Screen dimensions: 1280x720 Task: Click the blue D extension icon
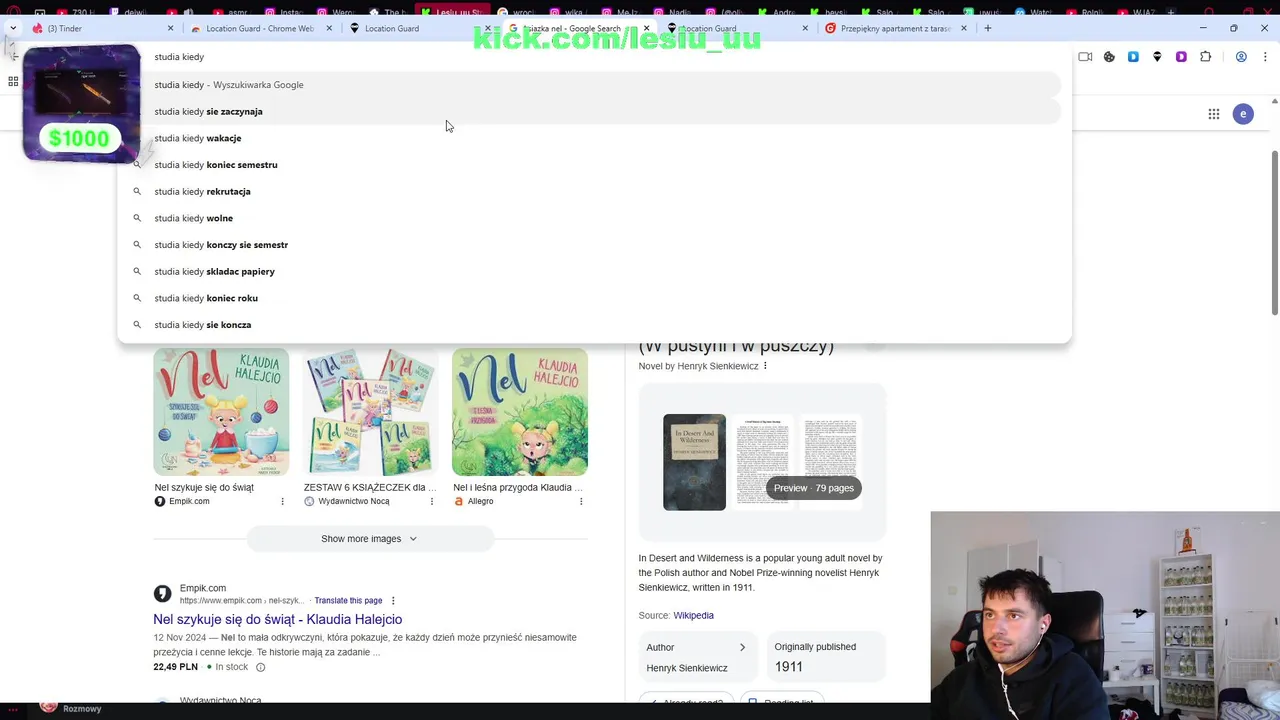pos(1133,57)
